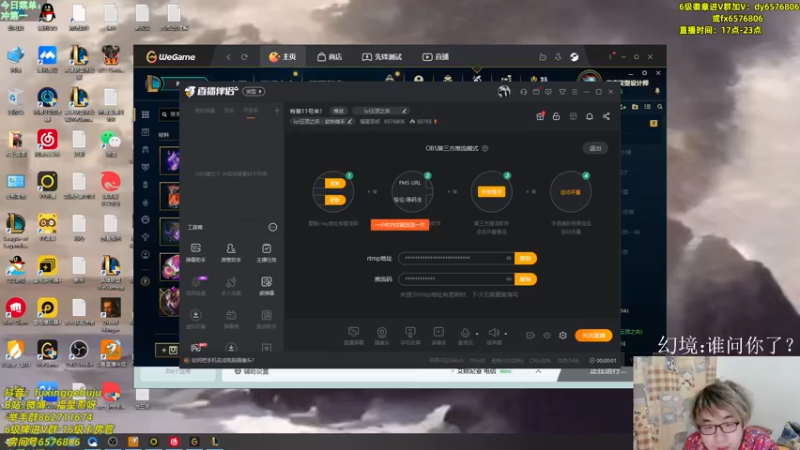Switch to WeGame 主页 tab
Image resolution: width=800 pixels, height=450 pixels.
pyautogui.click(x=283, y=57)
